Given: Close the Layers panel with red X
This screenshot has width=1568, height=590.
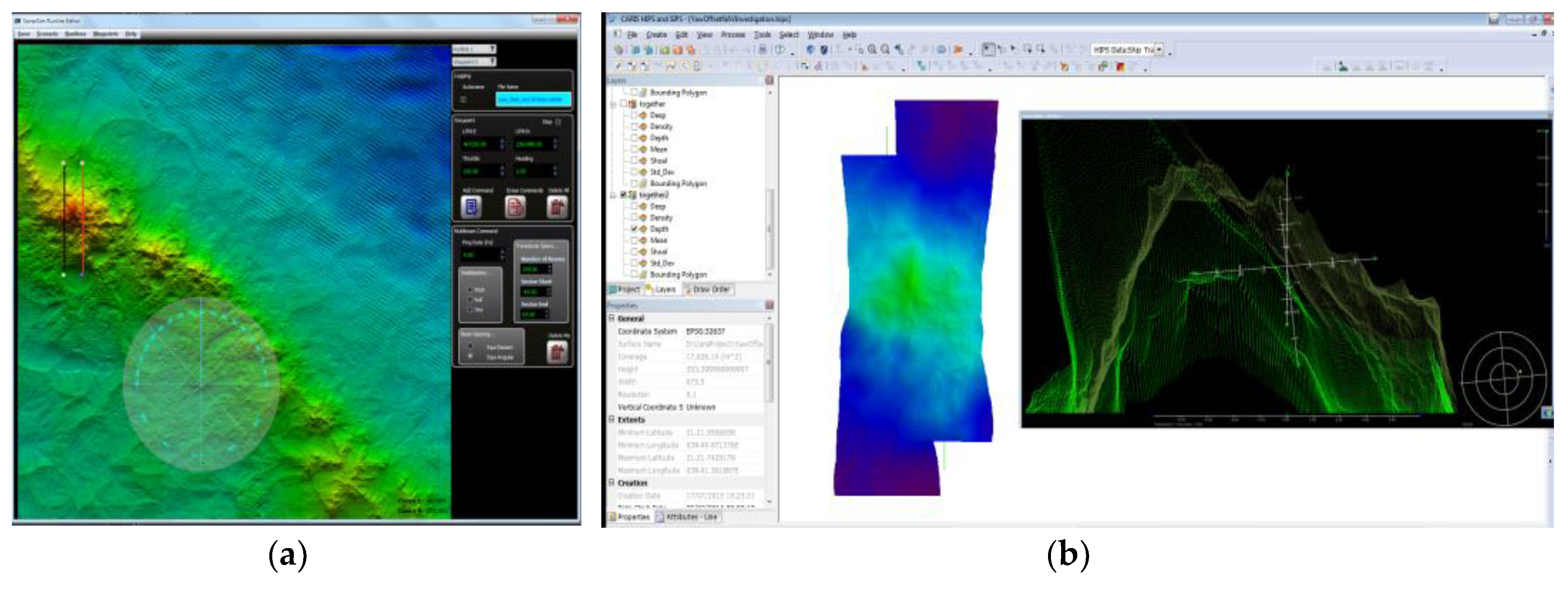Looking at the screenshot, I should tap(769, 80).
